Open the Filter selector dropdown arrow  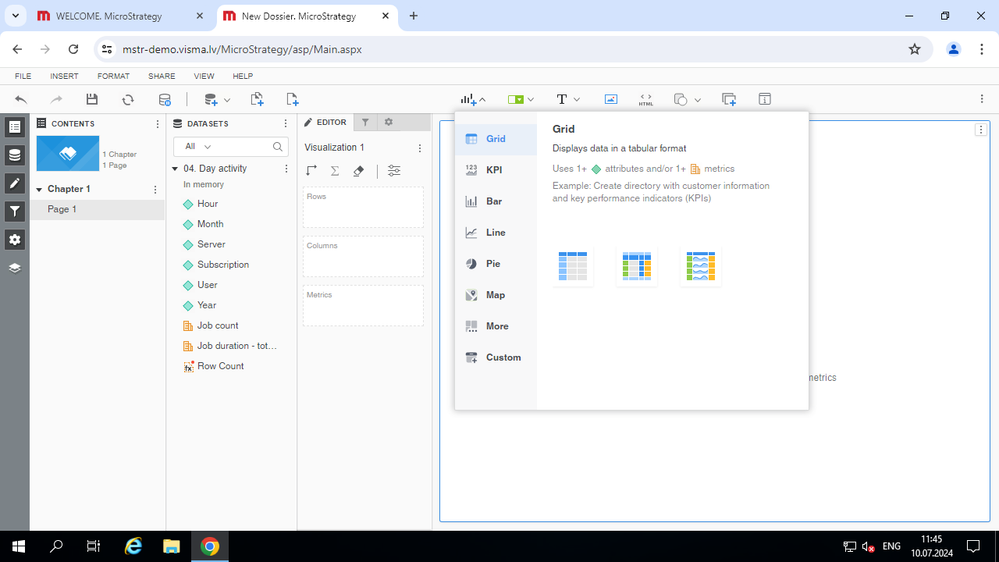point(530,100)
